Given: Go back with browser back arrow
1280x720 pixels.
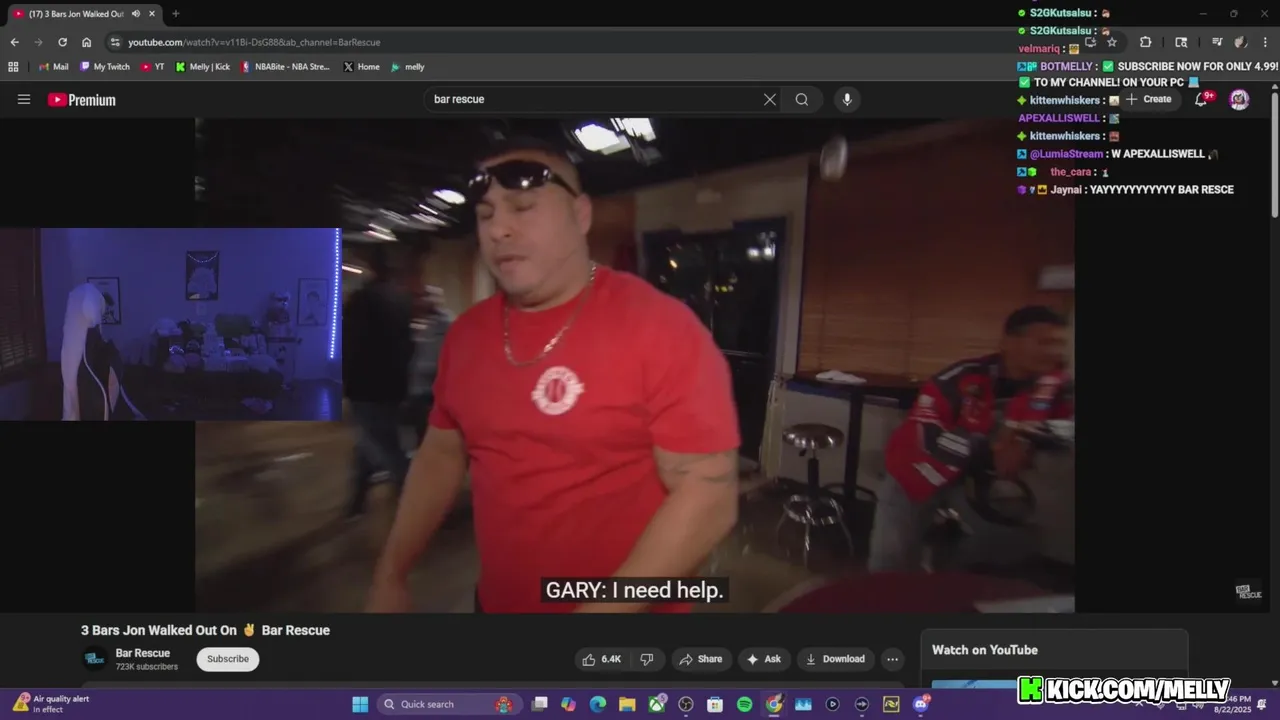Looking at the screenshot, I should point(14,42).
